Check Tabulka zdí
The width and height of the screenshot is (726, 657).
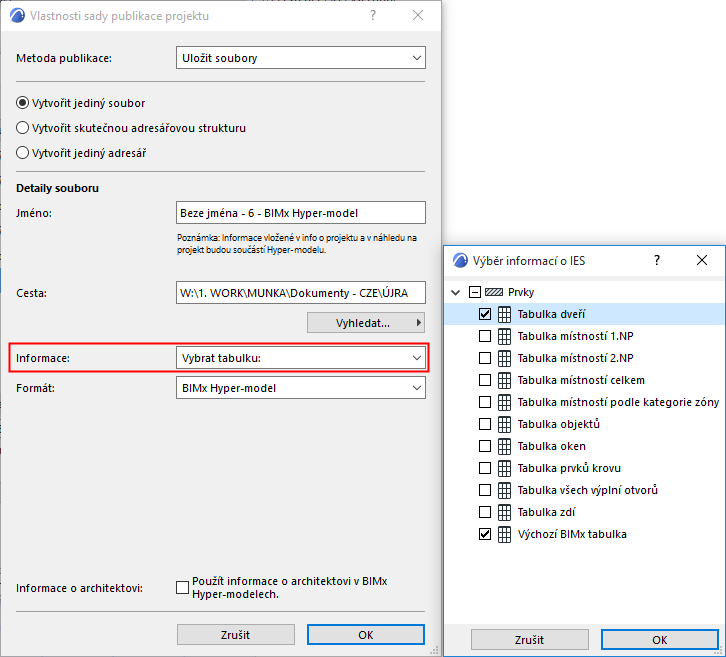tap(485, 512)
